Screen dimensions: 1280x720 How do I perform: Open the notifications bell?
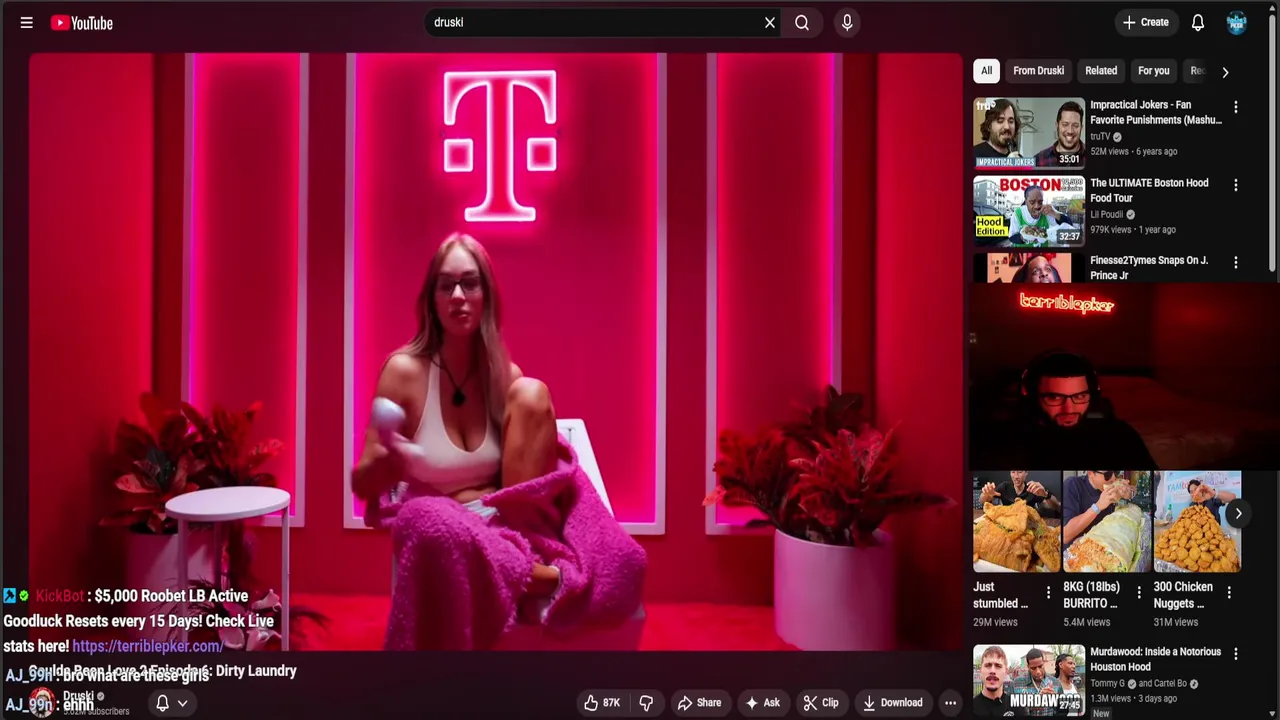(1198, 22)
